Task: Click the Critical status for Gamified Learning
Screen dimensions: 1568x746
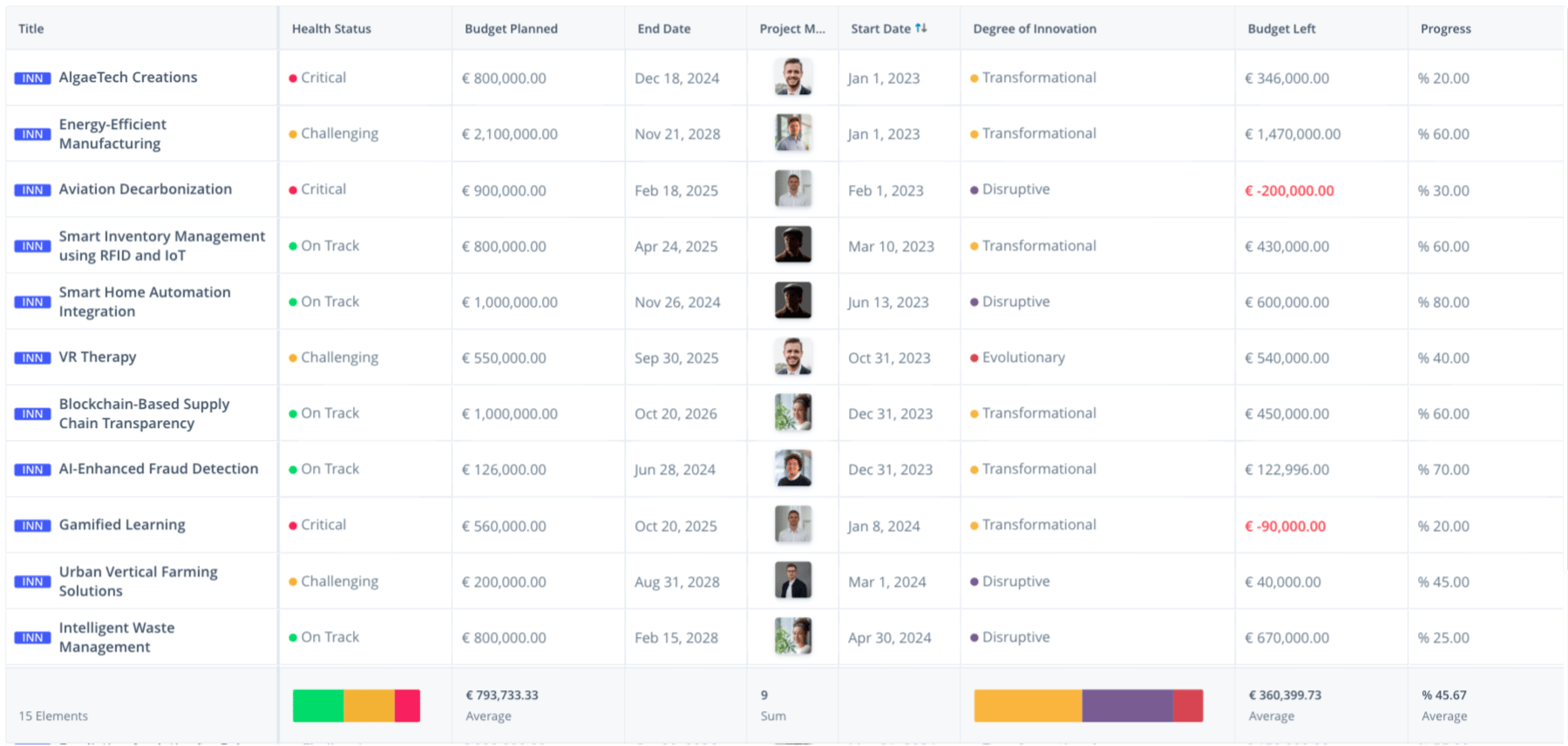Action: [x=322, y=525]
